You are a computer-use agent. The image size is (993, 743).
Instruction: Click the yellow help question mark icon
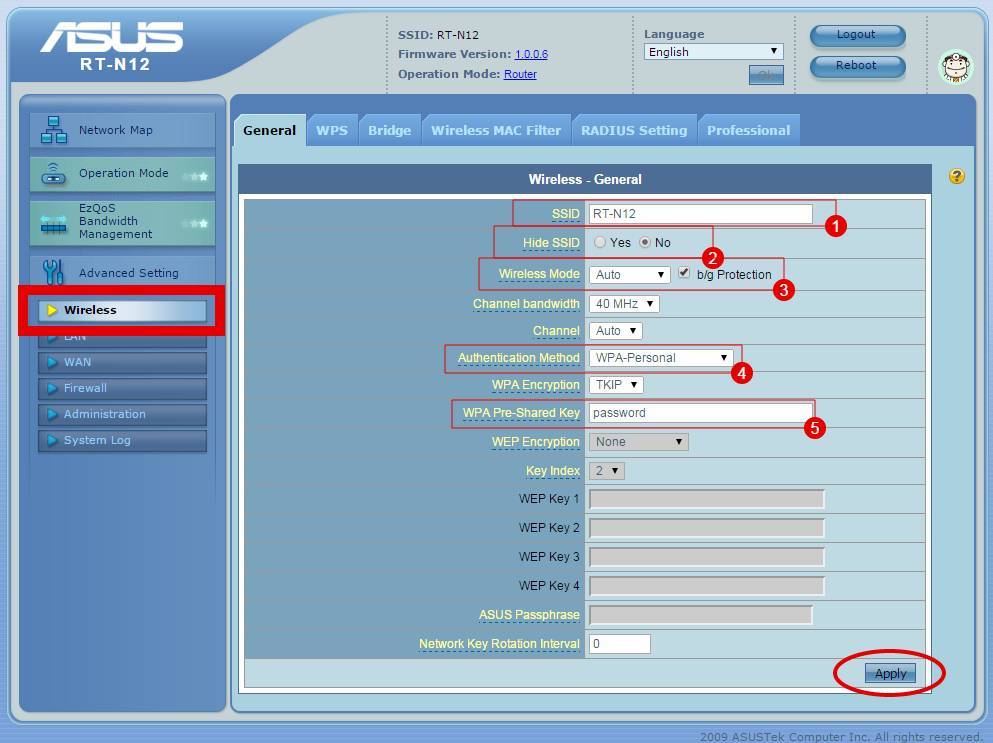[x=957, y=177]
